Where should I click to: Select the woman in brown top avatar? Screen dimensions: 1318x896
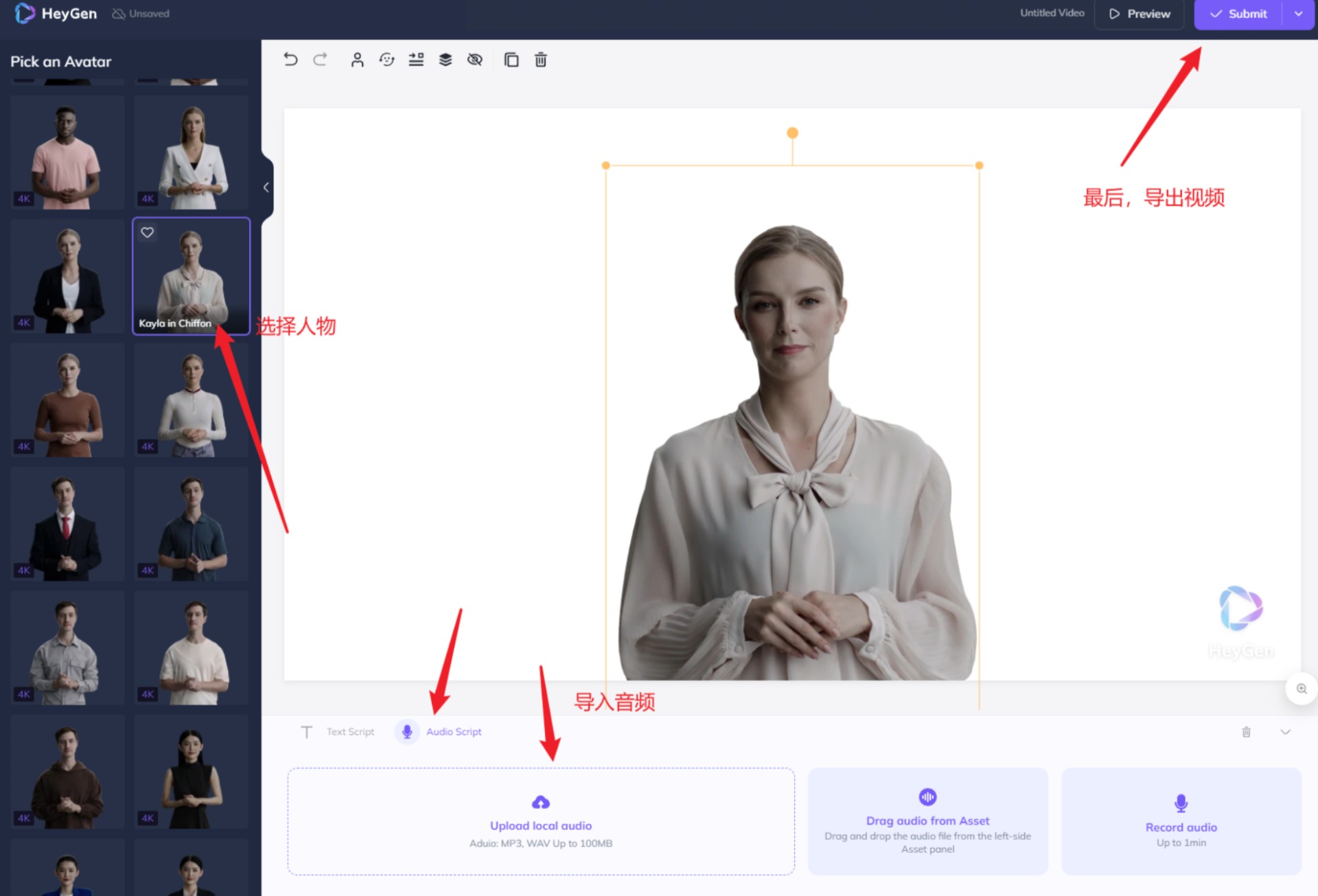pyautogui.click(x=67, y=400)
